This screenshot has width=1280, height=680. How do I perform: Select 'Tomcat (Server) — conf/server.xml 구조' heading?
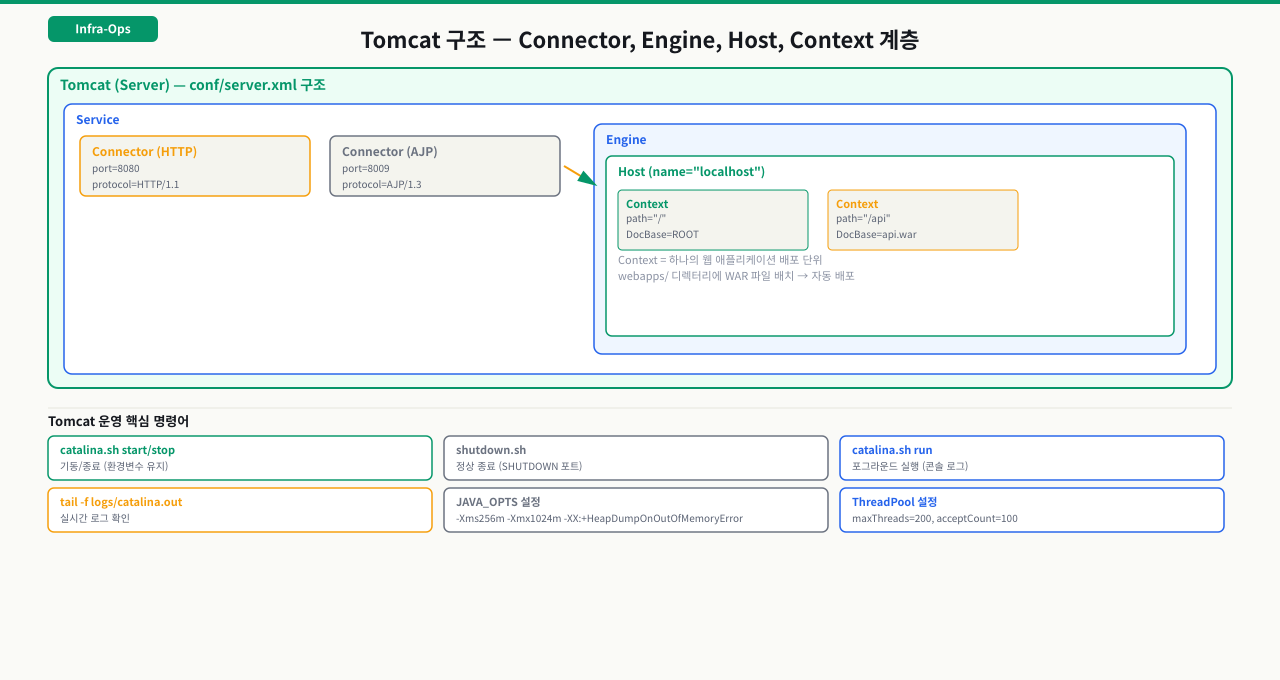(193, 85)
